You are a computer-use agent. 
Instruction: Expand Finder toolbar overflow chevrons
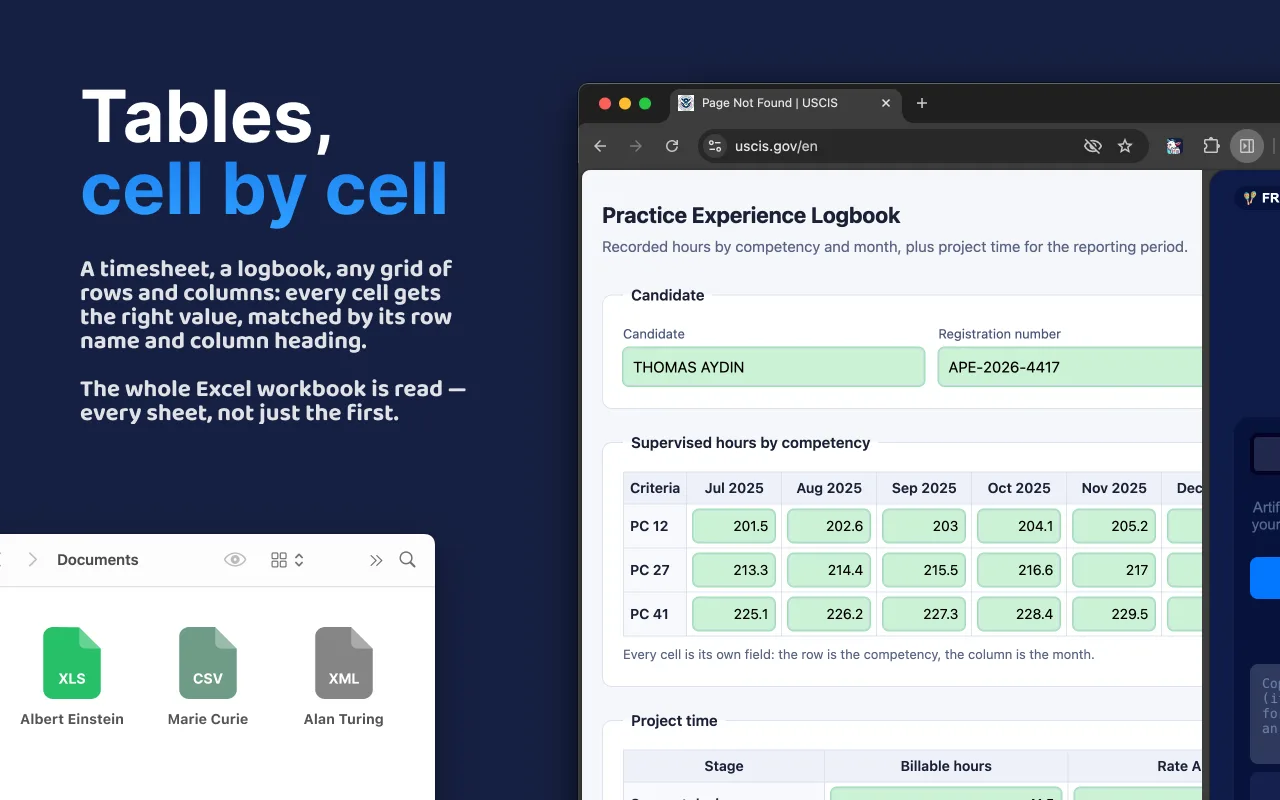click(376, 560)
